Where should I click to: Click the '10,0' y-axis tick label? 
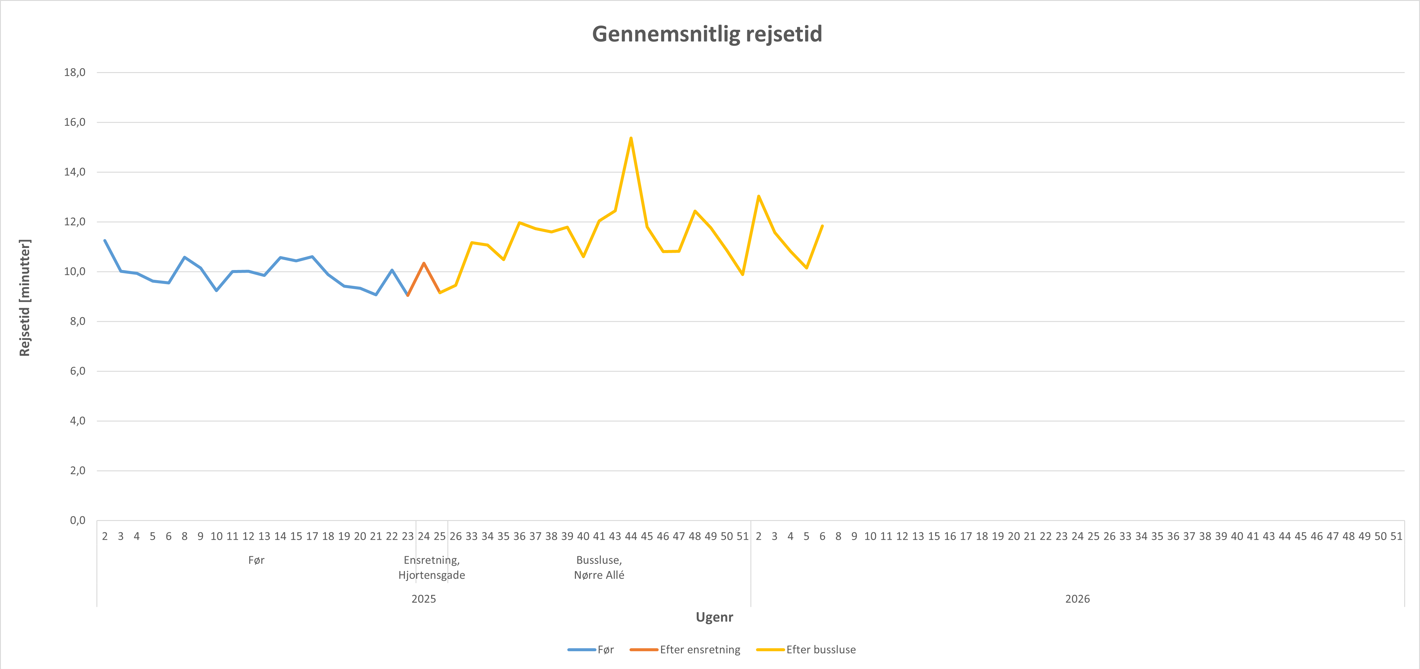[74, 272]
